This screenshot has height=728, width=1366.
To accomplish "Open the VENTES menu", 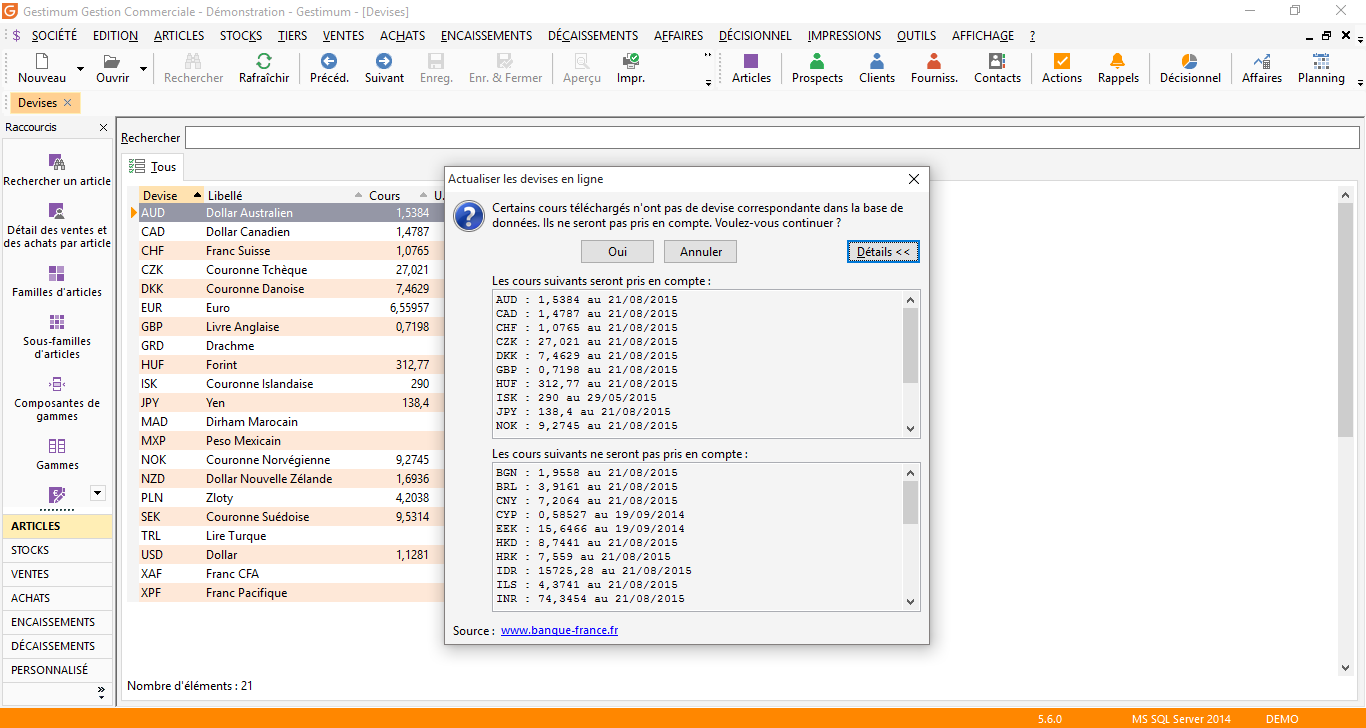I will (x=344, y=35).
